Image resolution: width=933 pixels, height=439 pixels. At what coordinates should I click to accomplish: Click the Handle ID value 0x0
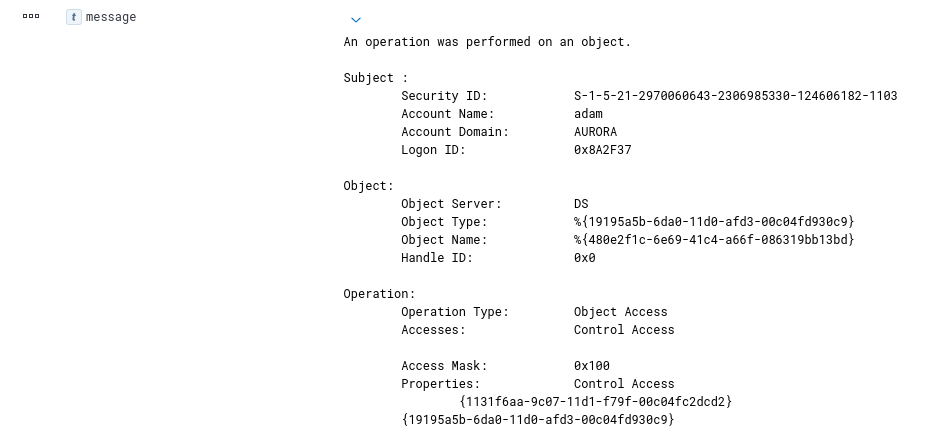coord(585,258)
